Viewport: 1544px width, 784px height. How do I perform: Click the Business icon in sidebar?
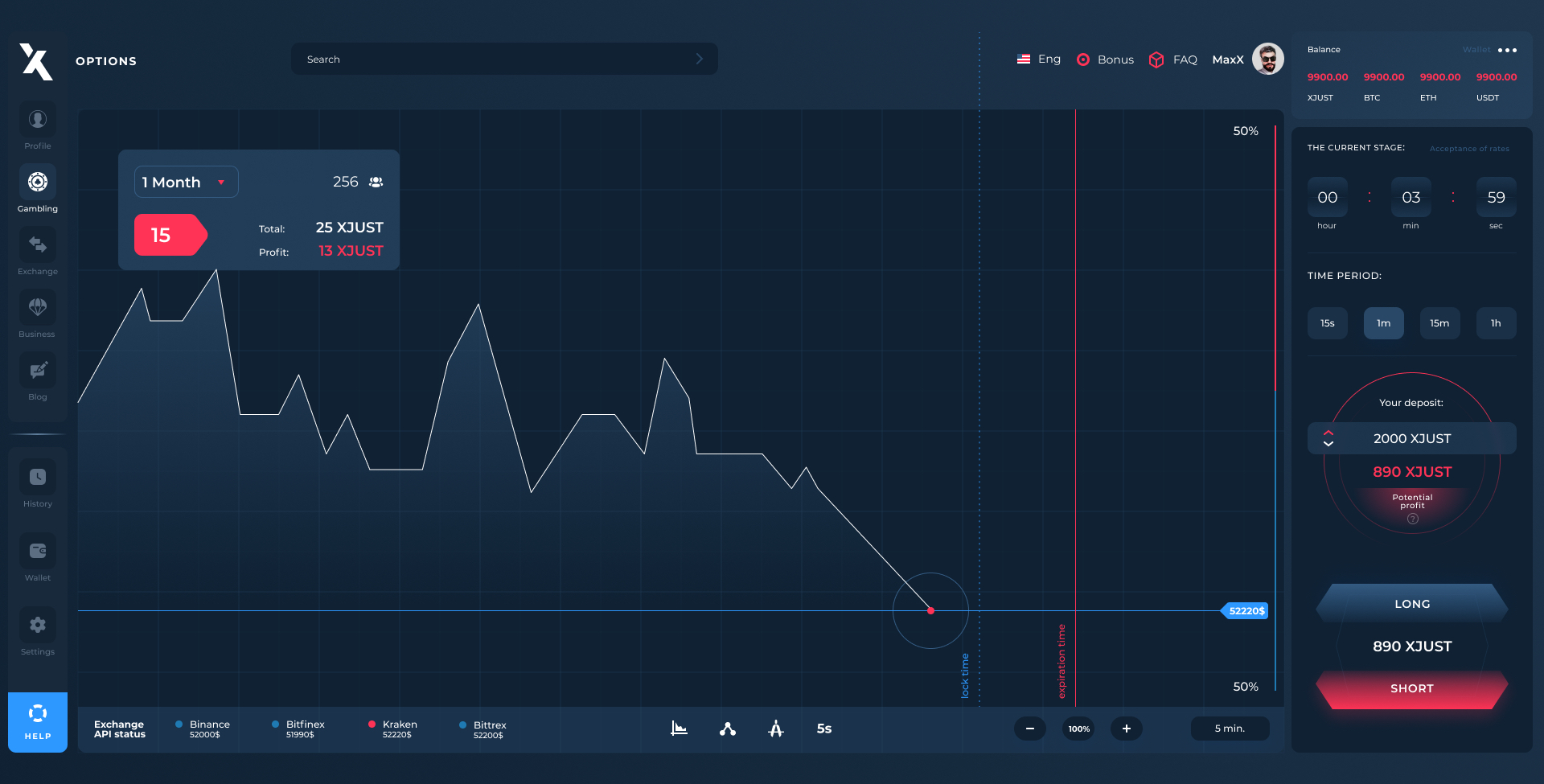pos(38,308)
